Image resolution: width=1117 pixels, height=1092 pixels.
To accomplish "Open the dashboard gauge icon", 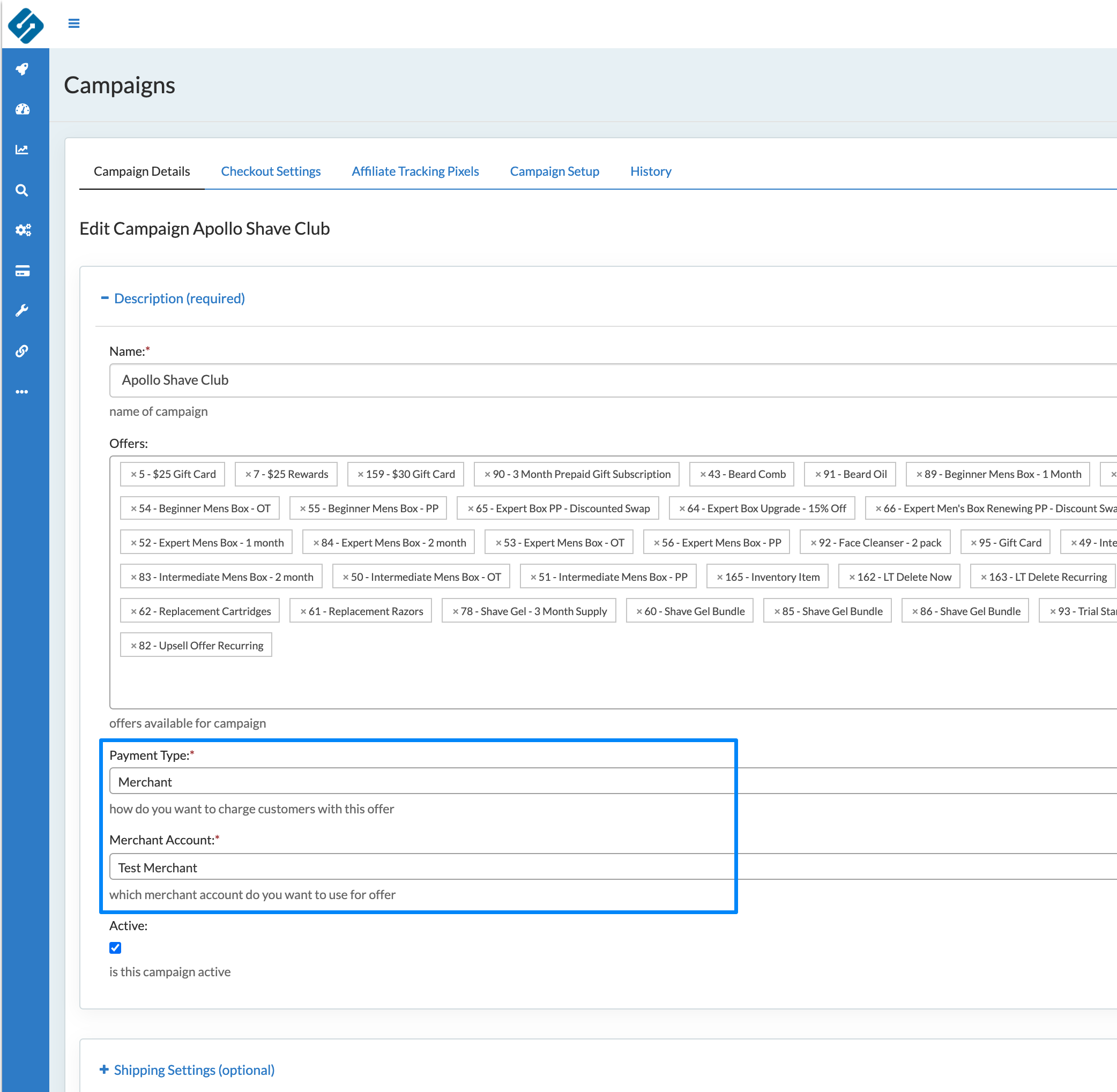I will [23, 109].
